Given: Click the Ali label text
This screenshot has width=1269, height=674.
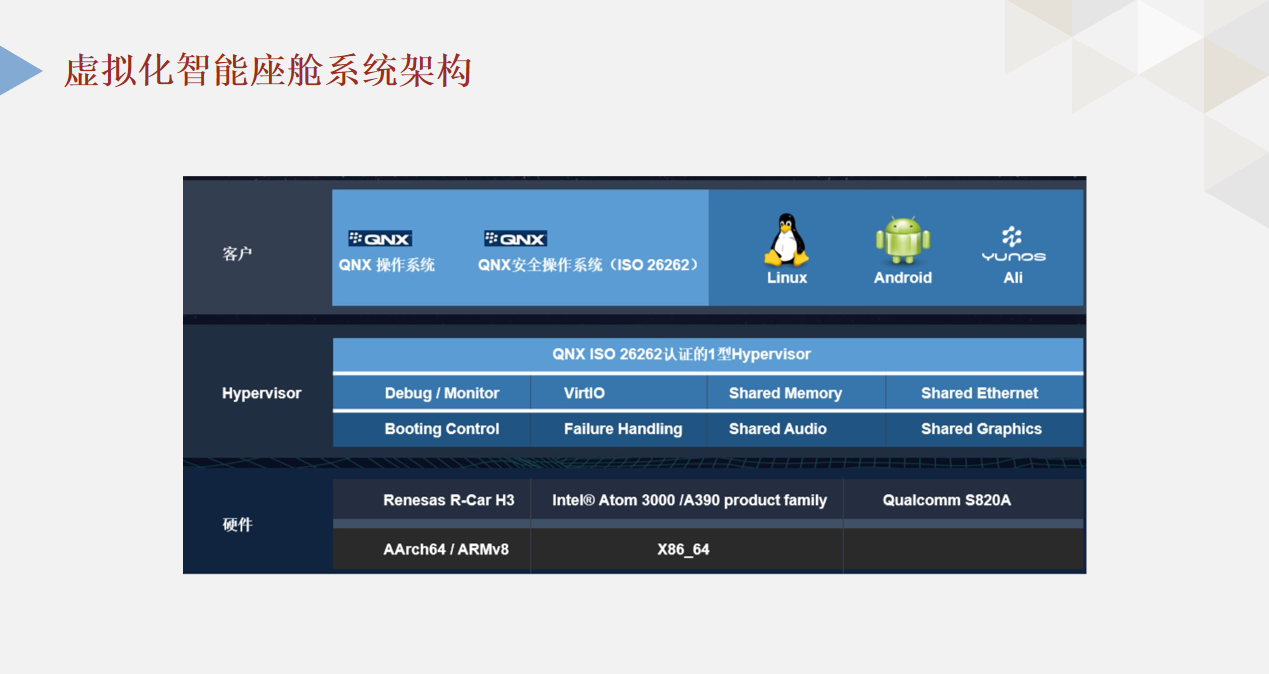Looking at the screenshot, I should click(1013, 278).
